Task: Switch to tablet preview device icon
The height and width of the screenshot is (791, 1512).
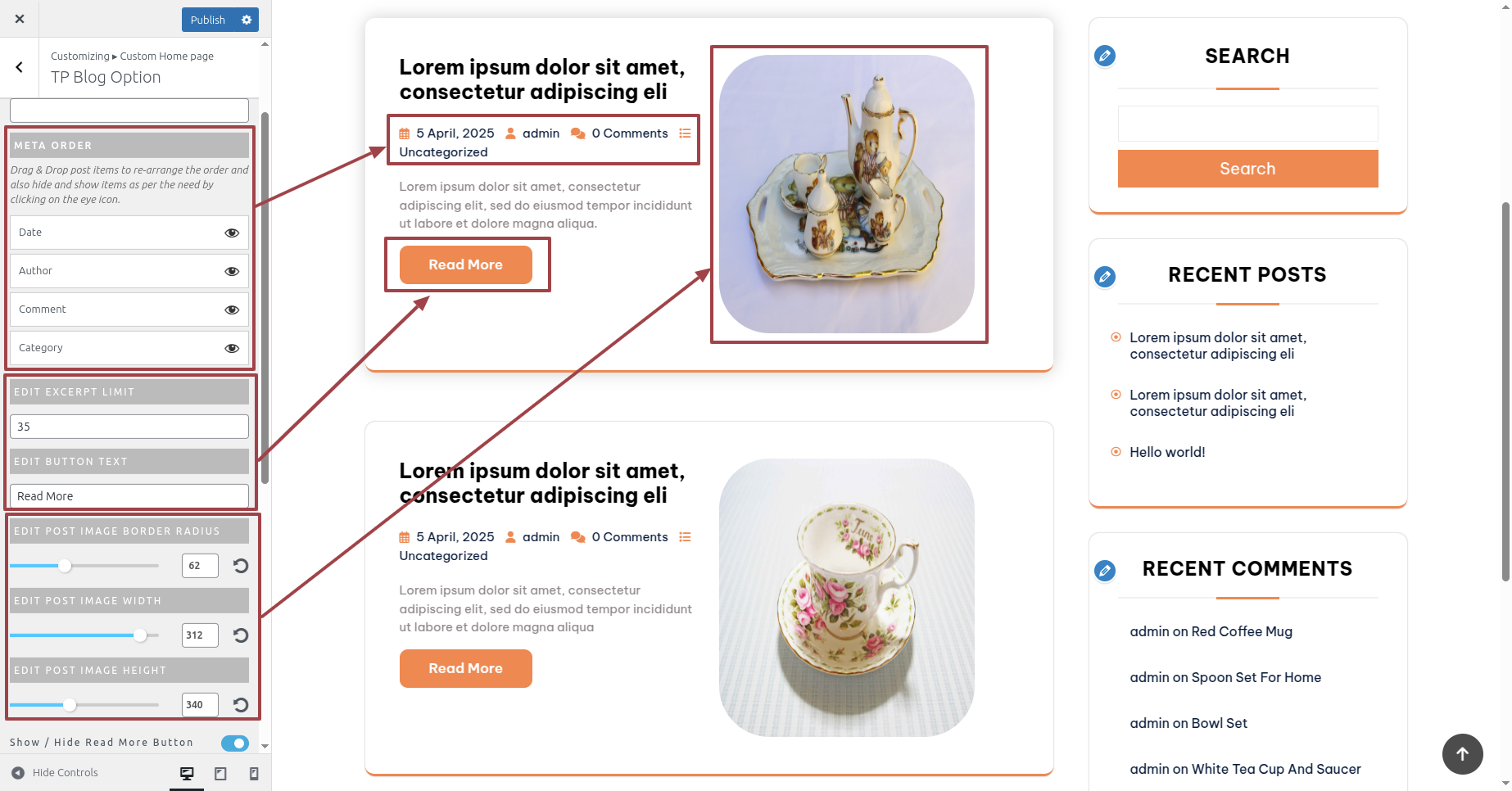Action: coord(220,773)
